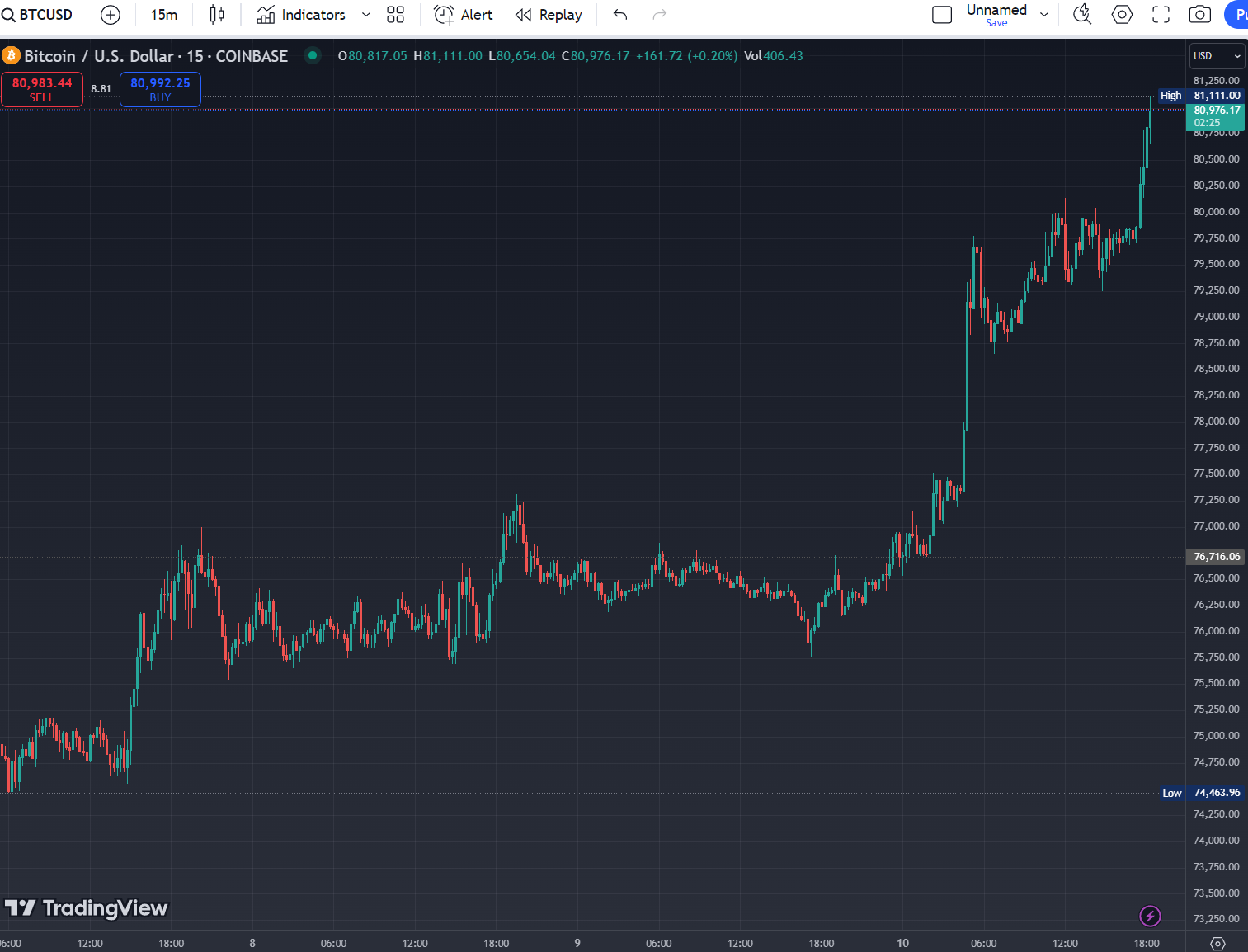Open the multi-chart layout grid icon
1248x952 pixels.
point(395,14)
